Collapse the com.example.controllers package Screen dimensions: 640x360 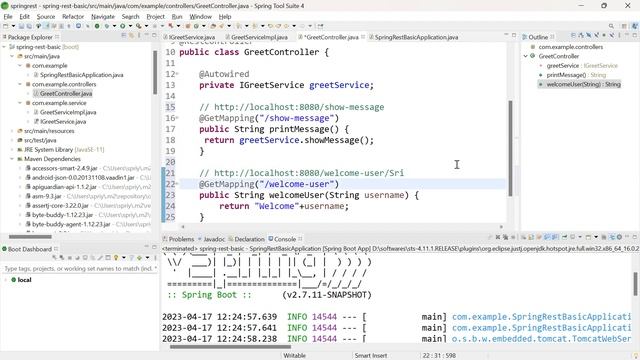pyautogui.click(x=20, y=84)
